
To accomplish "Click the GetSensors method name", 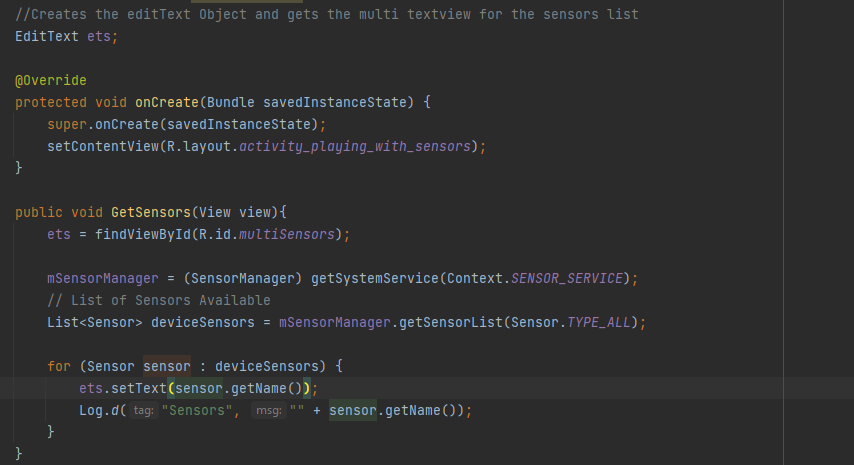I will point(151,212).
